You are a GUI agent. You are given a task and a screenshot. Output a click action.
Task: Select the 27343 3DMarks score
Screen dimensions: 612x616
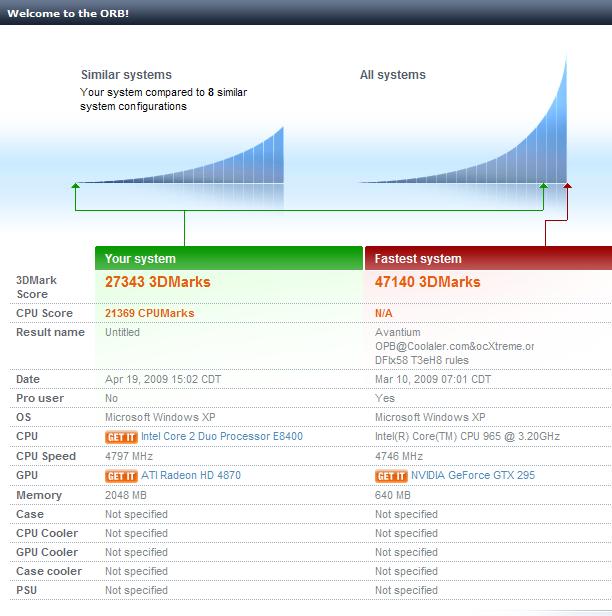point(158,282)
